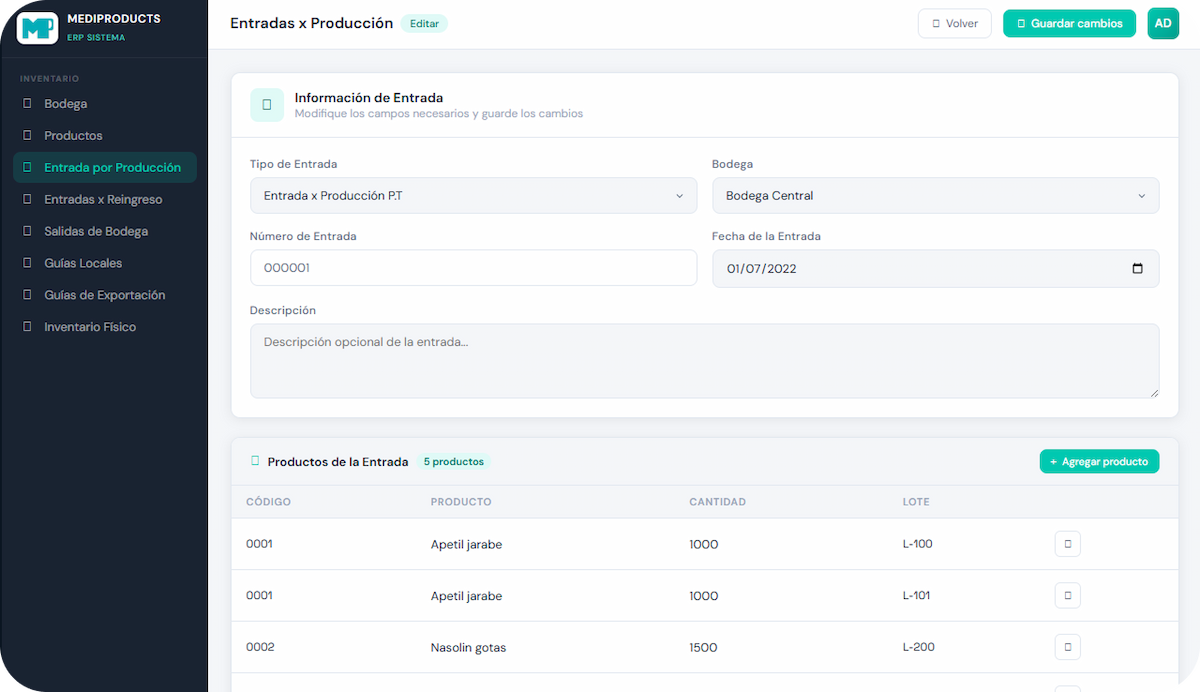Open Guías Locales in sidebar

(104, 264)
